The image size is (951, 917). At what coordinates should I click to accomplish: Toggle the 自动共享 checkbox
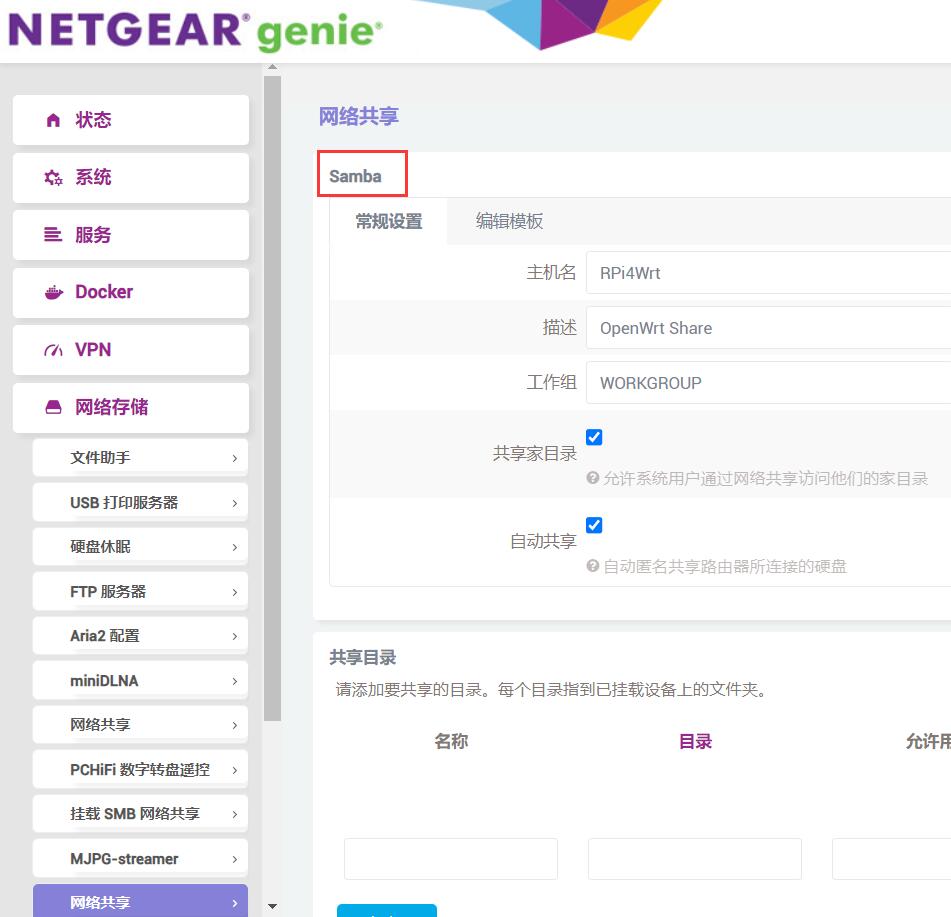[x=594, y=525]
